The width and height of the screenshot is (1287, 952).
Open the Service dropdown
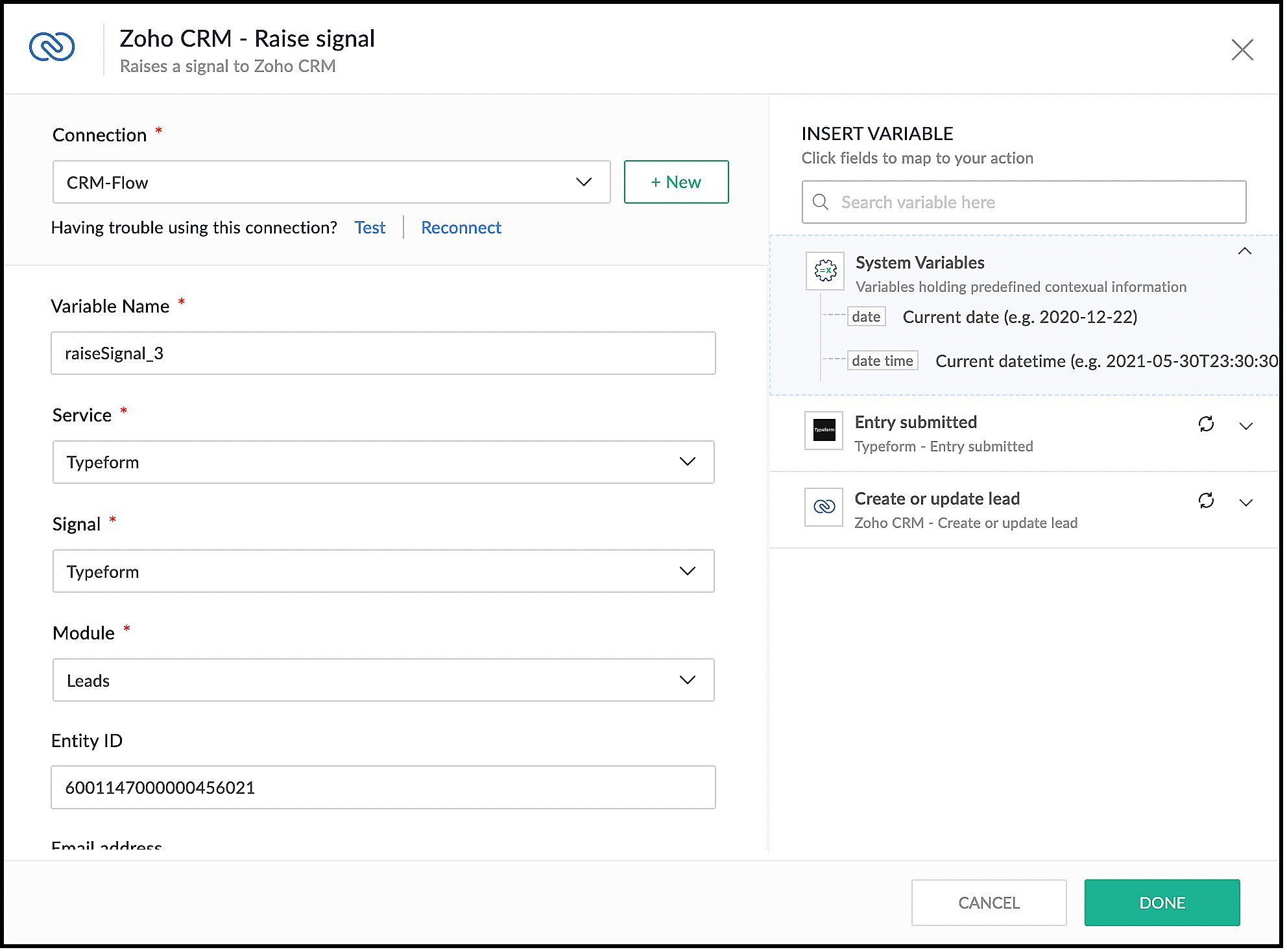click(x=383, y=462)
